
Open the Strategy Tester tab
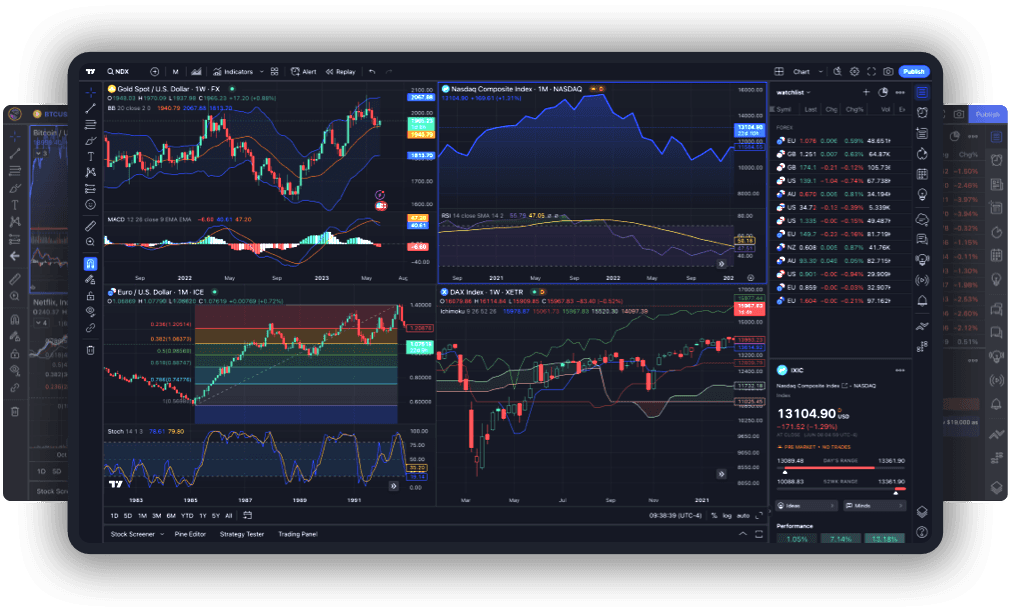coord(241,534)
